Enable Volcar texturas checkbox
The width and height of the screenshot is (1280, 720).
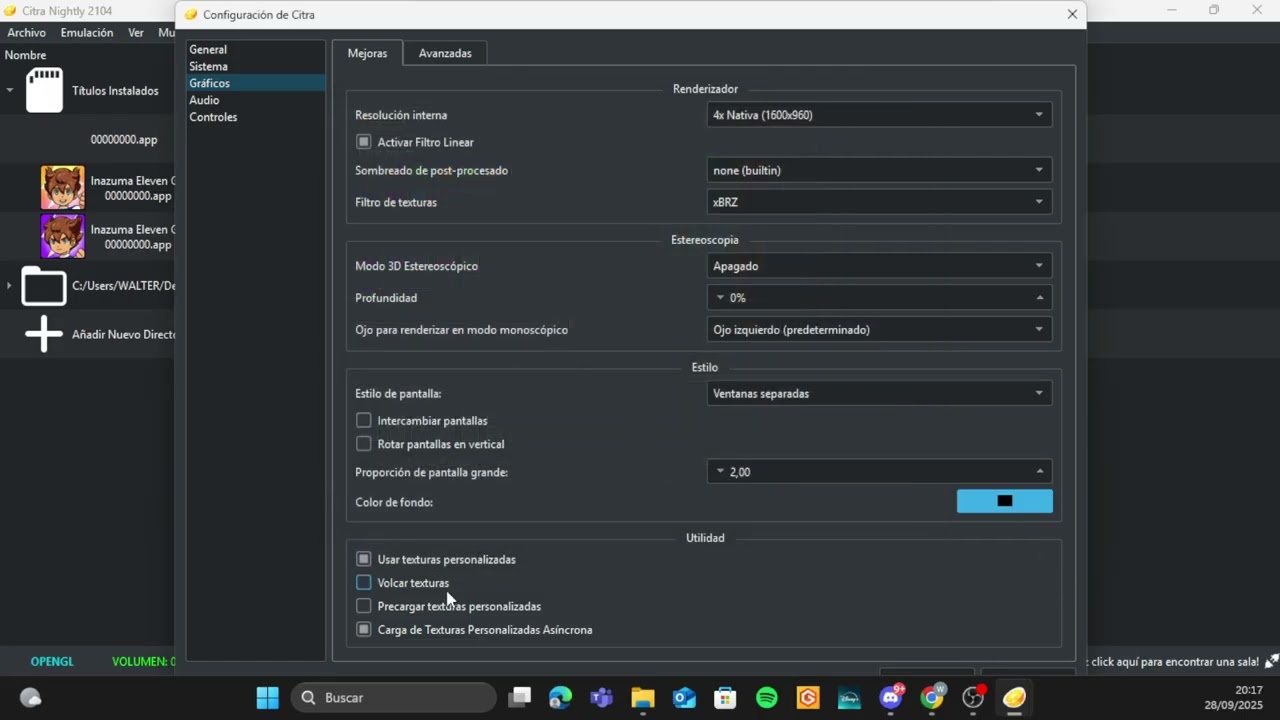363,583
